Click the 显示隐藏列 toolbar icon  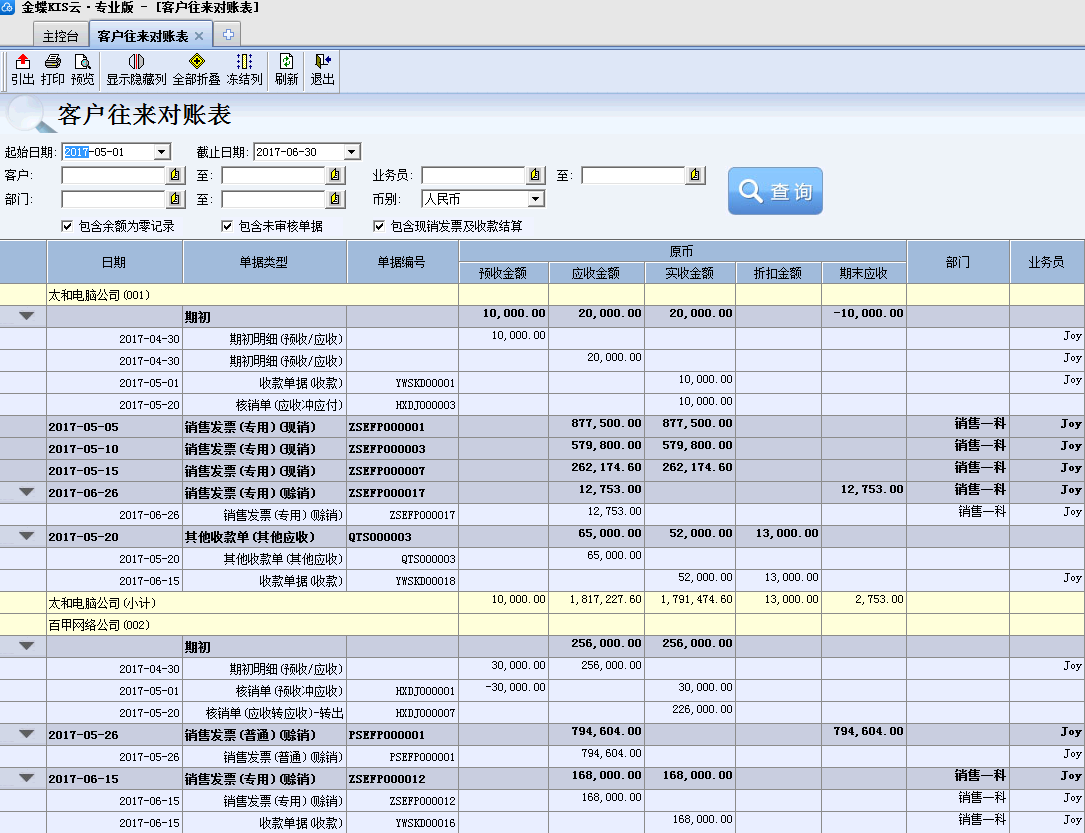[x=136, y=70]
